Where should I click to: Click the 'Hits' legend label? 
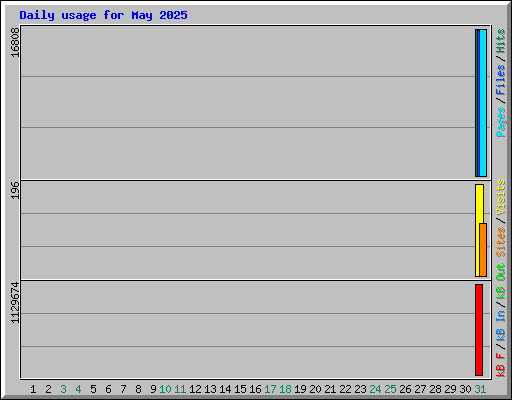[501, 41]
